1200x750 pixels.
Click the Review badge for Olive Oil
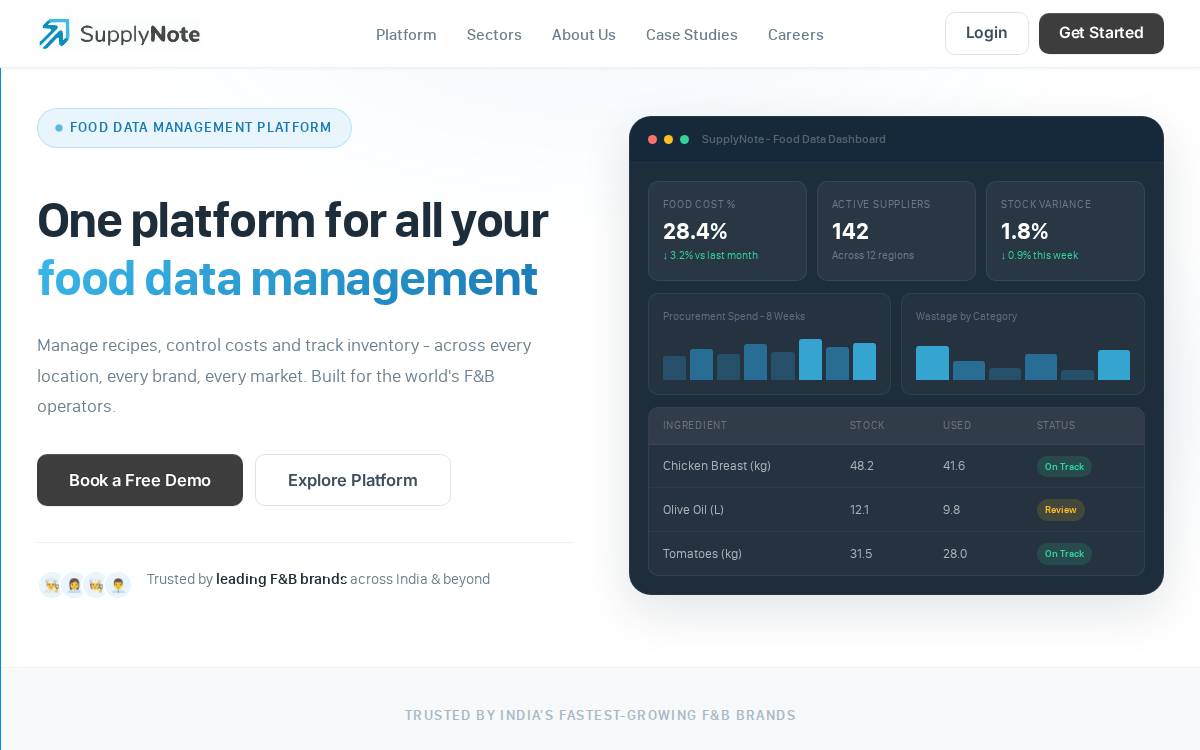click(x=1061, y=510)
